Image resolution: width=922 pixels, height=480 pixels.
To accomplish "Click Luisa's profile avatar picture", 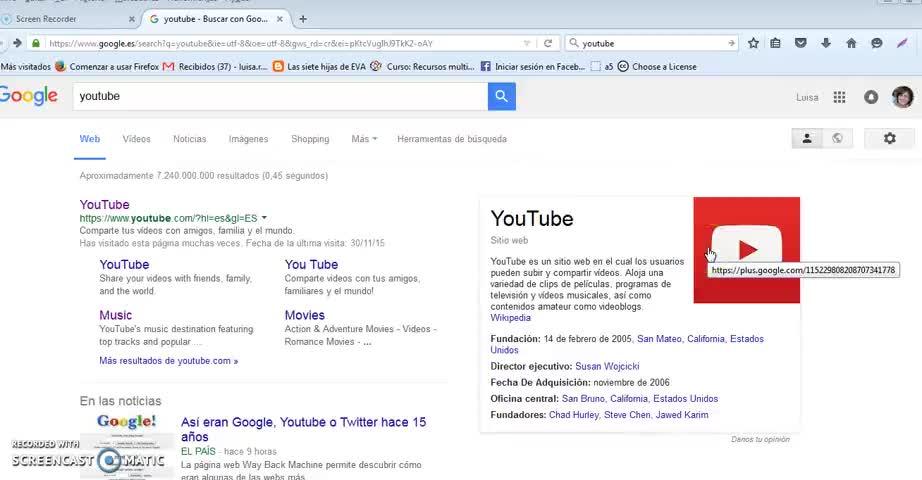I will point(903,97).
